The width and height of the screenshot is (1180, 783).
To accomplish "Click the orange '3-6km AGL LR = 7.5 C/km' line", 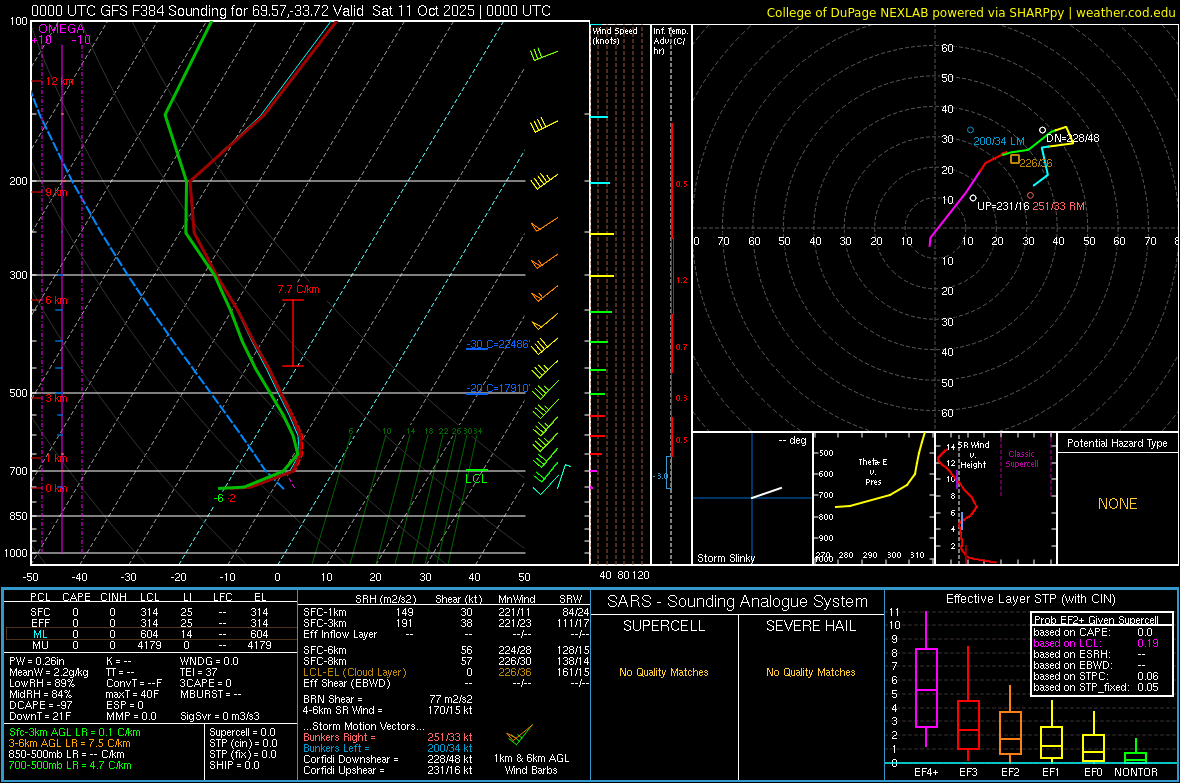I will click(69, 743).
